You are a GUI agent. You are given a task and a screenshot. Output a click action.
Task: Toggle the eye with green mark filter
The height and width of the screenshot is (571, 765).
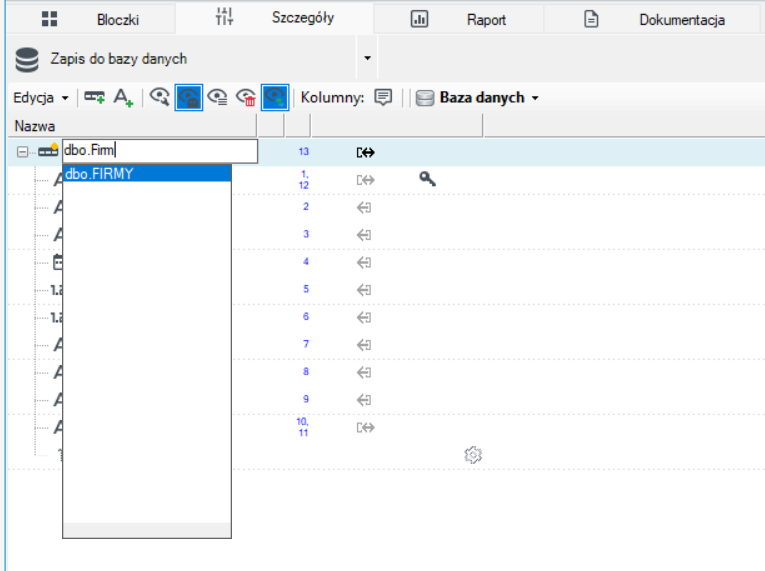coord(275,98)
